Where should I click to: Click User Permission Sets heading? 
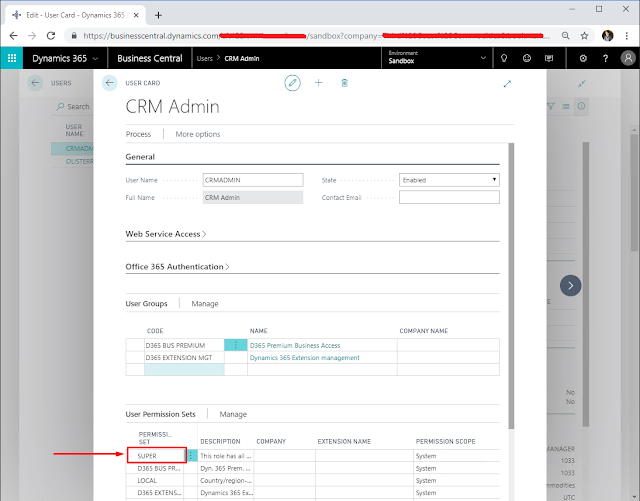160,414
